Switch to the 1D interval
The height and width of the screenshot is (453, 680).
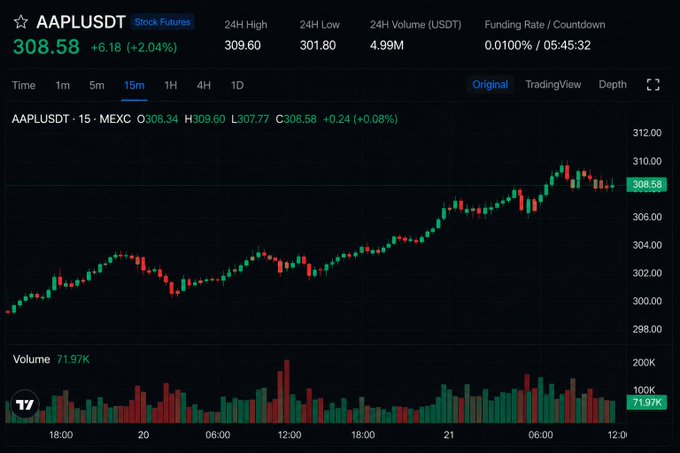click(237, 85)
